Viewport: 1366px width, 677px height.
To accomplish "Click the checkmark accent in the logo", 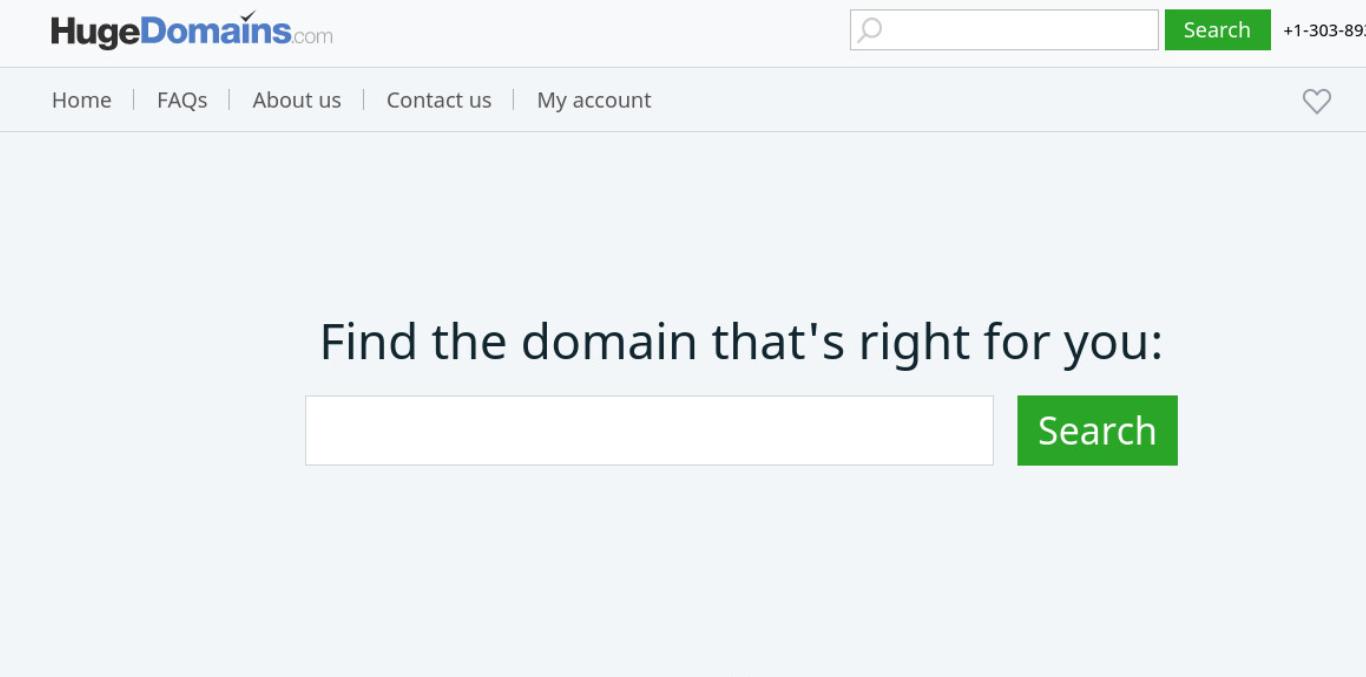I will pos(249,15).
